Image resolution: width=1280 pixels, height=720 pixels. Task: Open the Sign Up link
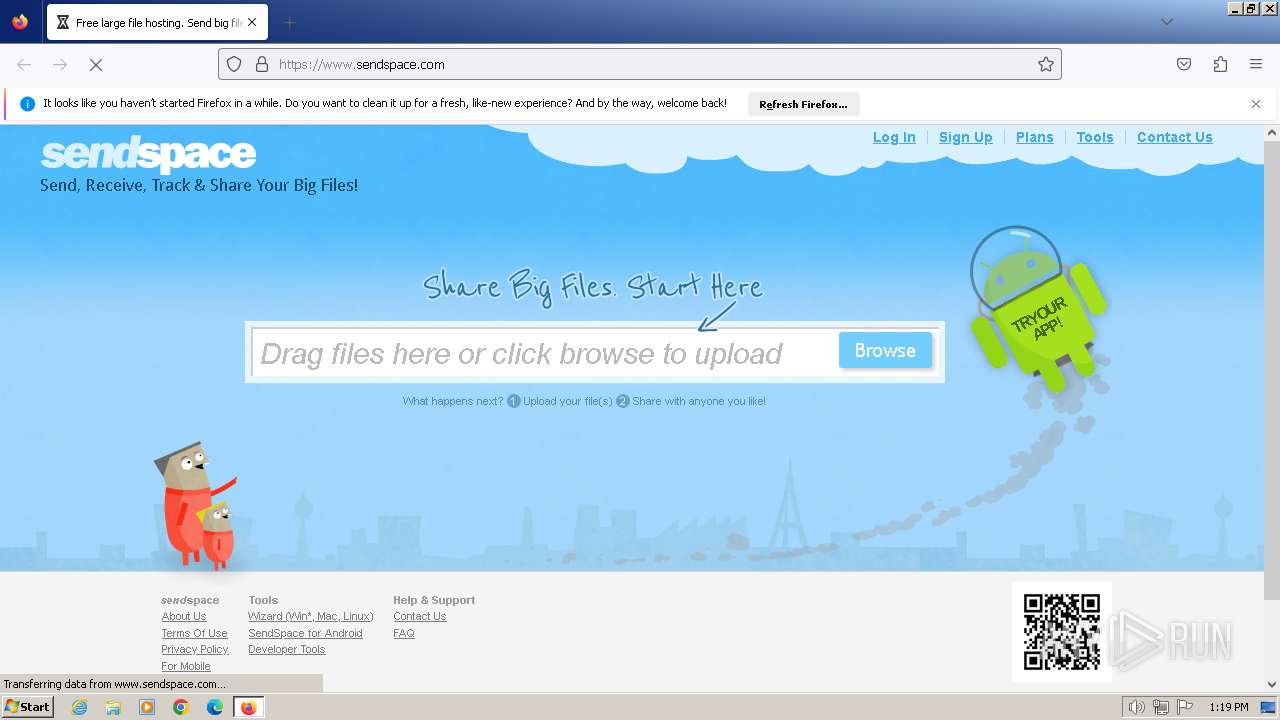(966, 137)
